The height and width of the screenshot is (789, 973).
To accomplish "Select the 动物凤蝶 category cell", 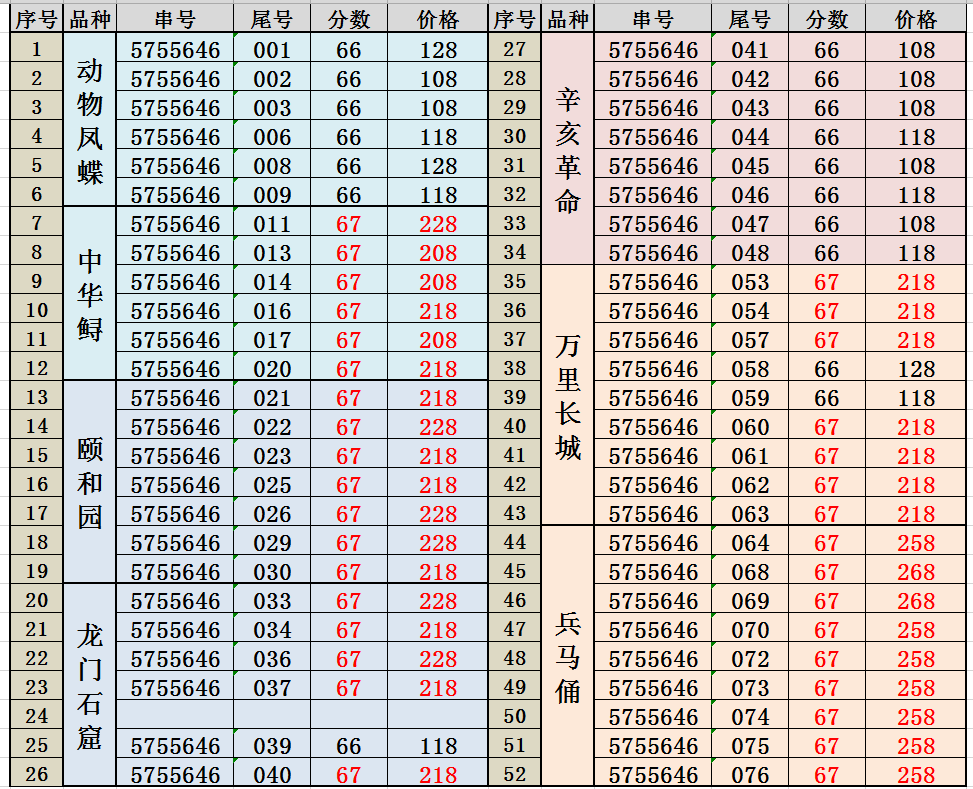I will [x=90, y=121].
